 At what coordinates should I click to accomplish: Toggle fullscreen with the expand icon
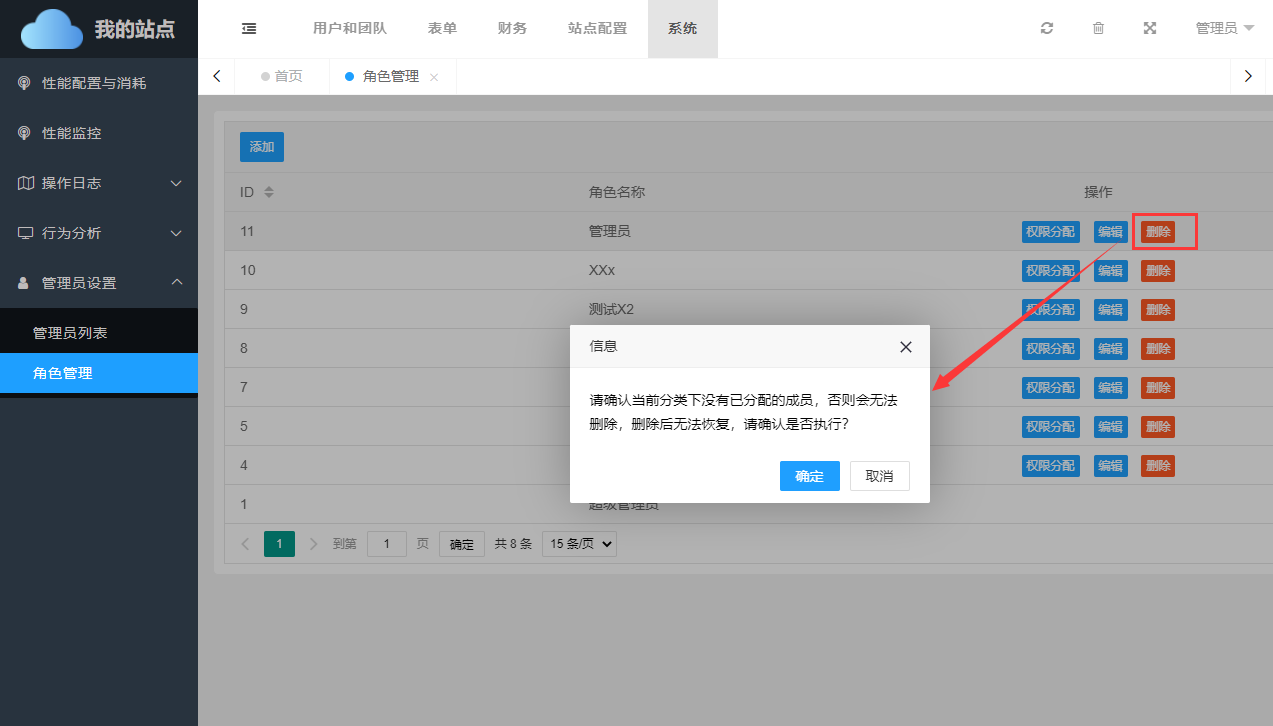1150,28
